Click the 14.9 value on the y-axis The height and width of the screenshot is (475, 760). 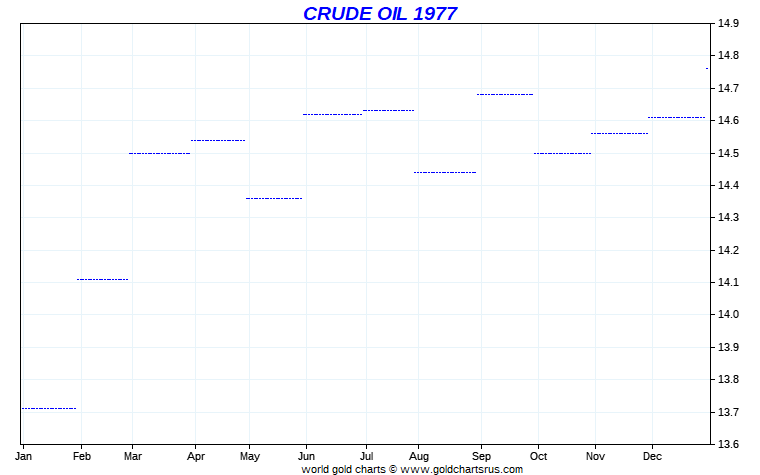[728, 23]
